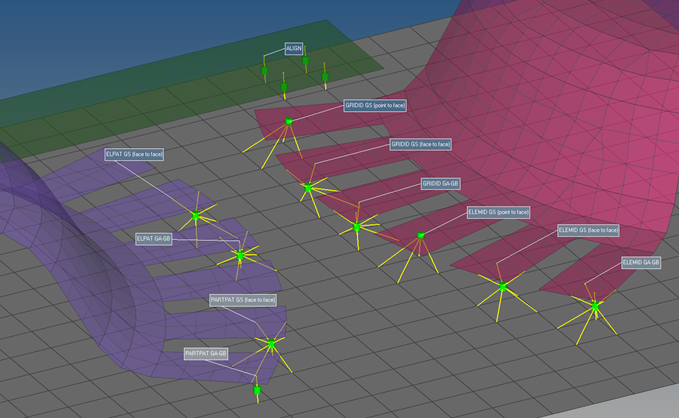Pick the green connector node of PARTPAT GA-GB
This screenshot has width=679, height=418.
point(257,390)
